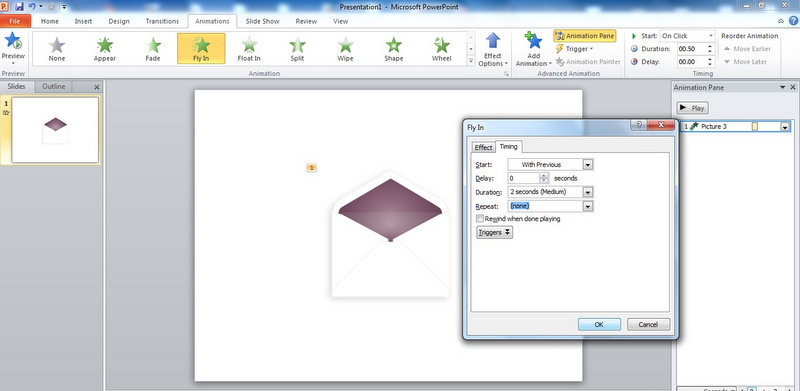
Task: Expand the Triggers button in dialog
Action: 494,232
